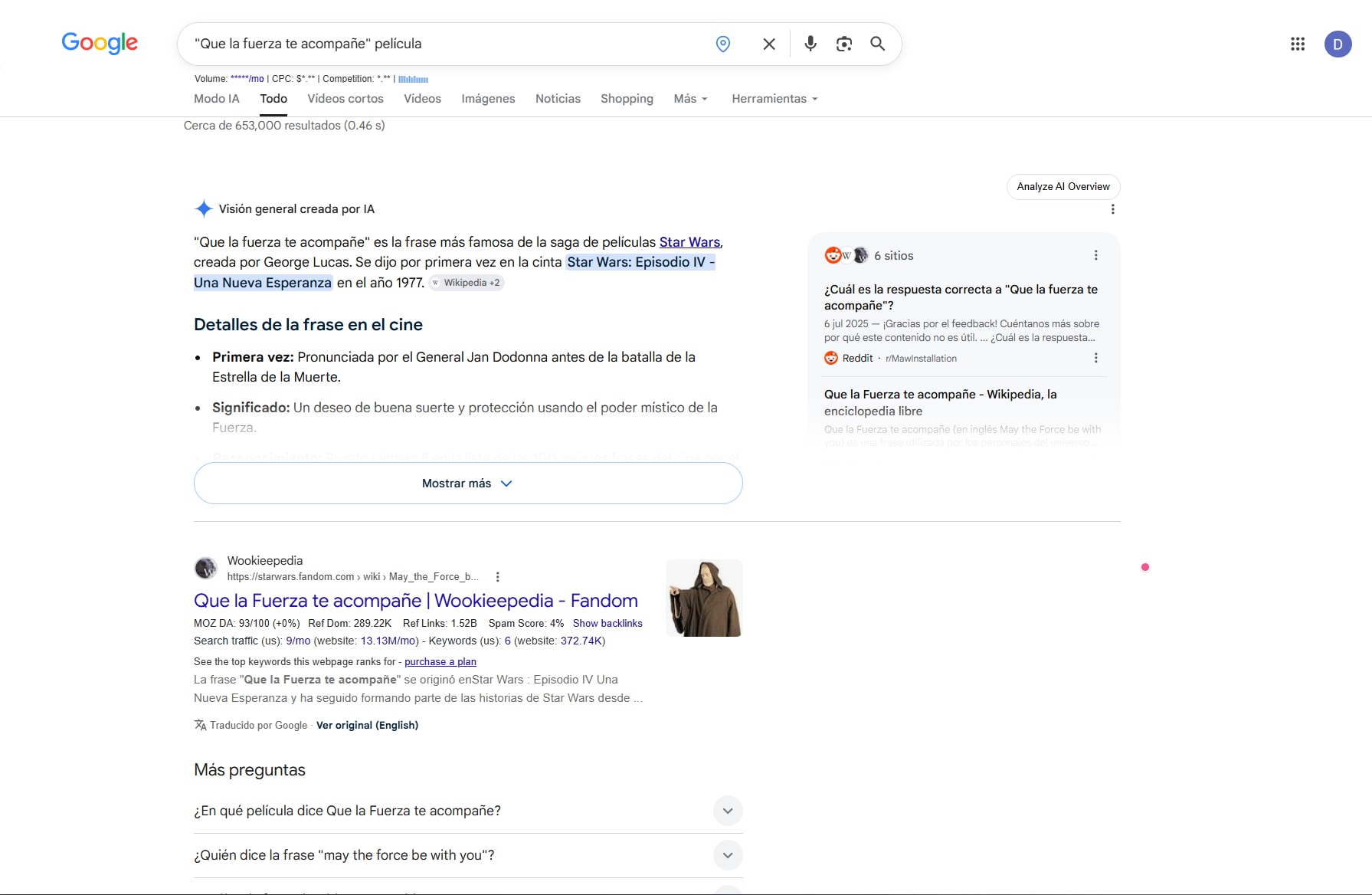Click the source favicons beside 6 sitios

846,255
